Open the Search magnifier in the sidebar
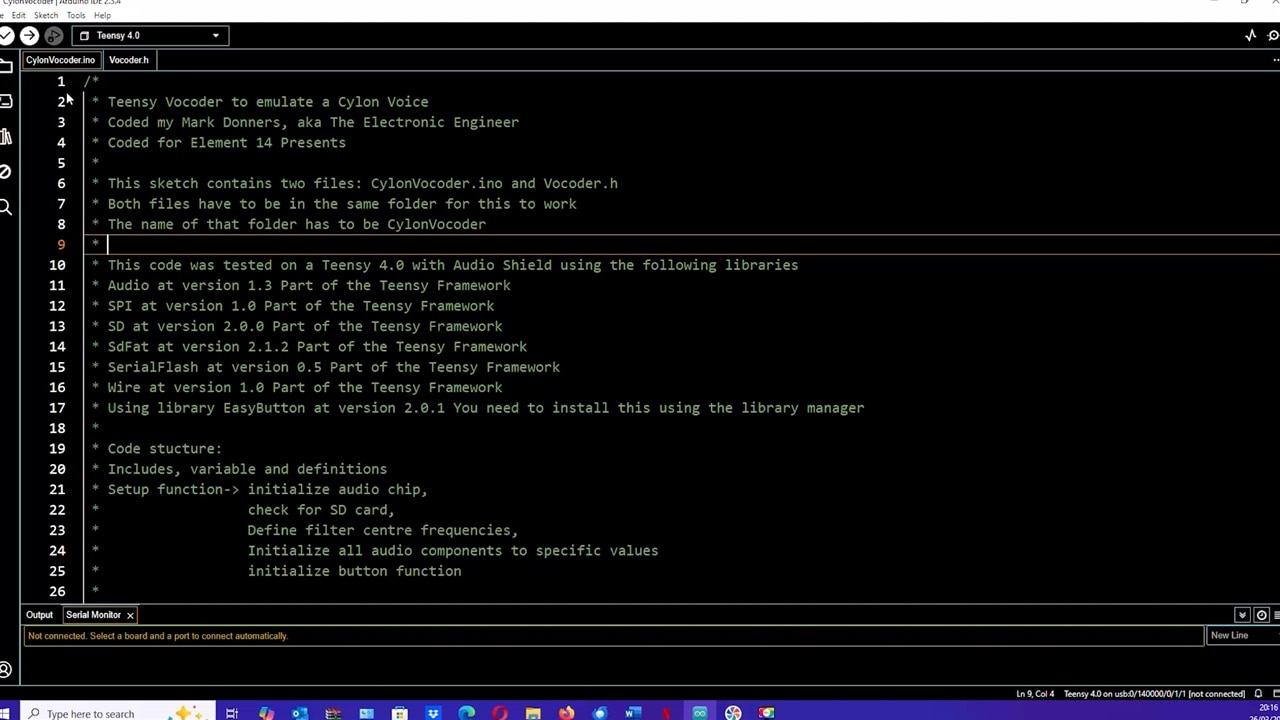Screen dimensions: 1280x720 pos(5,207)
